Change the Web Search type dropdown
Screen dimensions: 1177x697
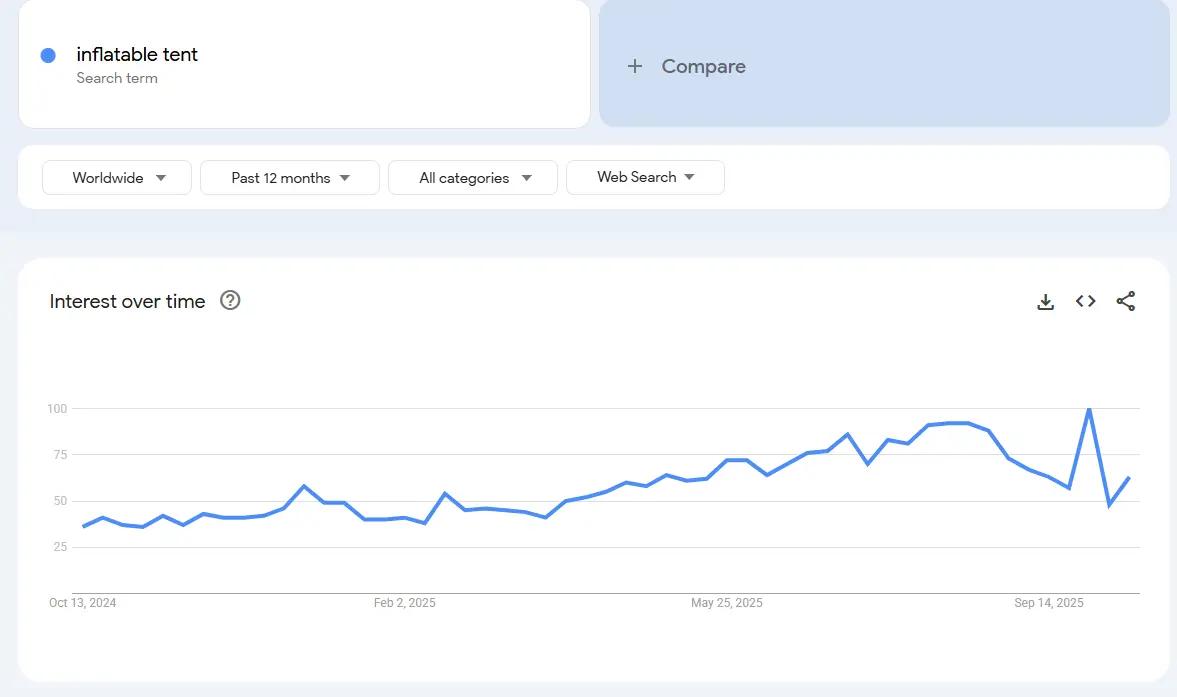[x=645, y=177]
